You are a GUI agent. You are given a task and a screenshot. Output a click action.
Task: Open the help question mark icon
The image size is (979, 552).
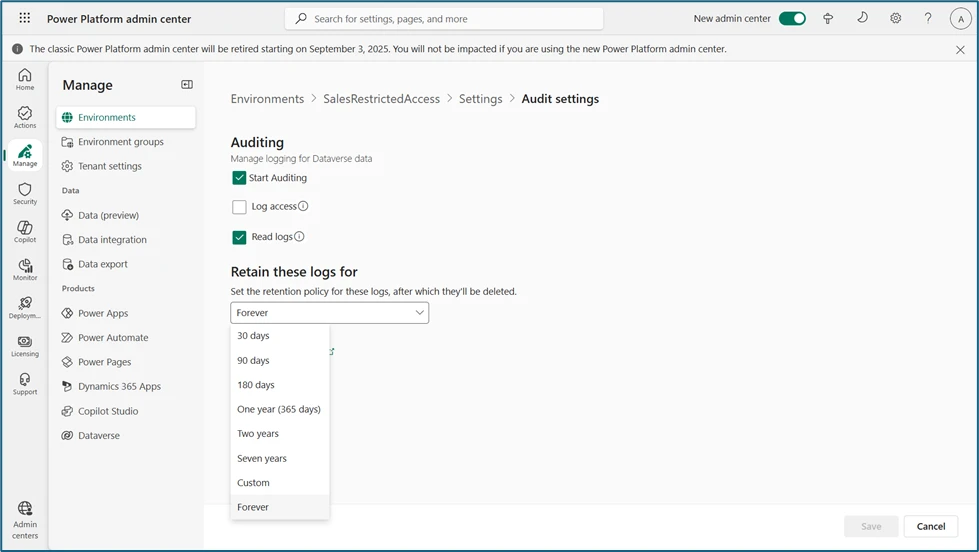coord(928,18)
